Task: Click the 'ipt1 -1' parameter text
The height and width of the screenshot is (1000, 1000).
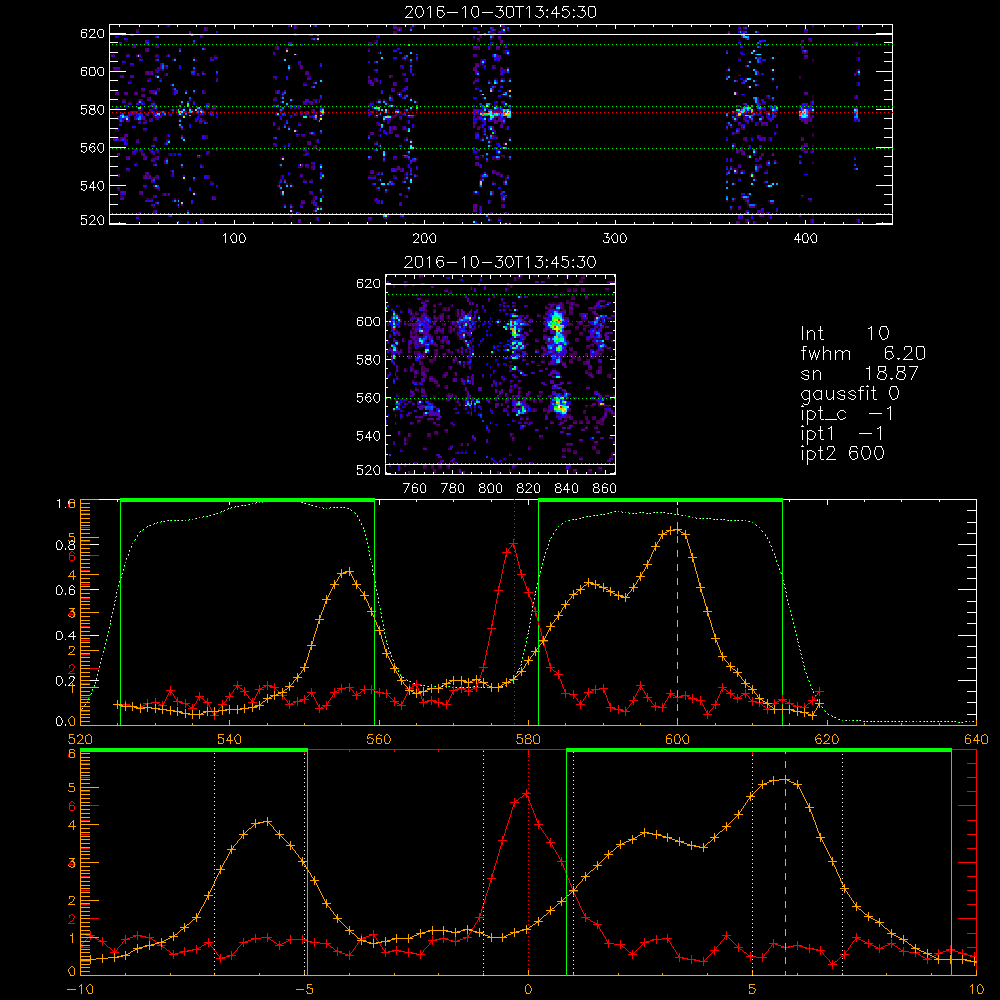Action: click(x=842, y=434)
